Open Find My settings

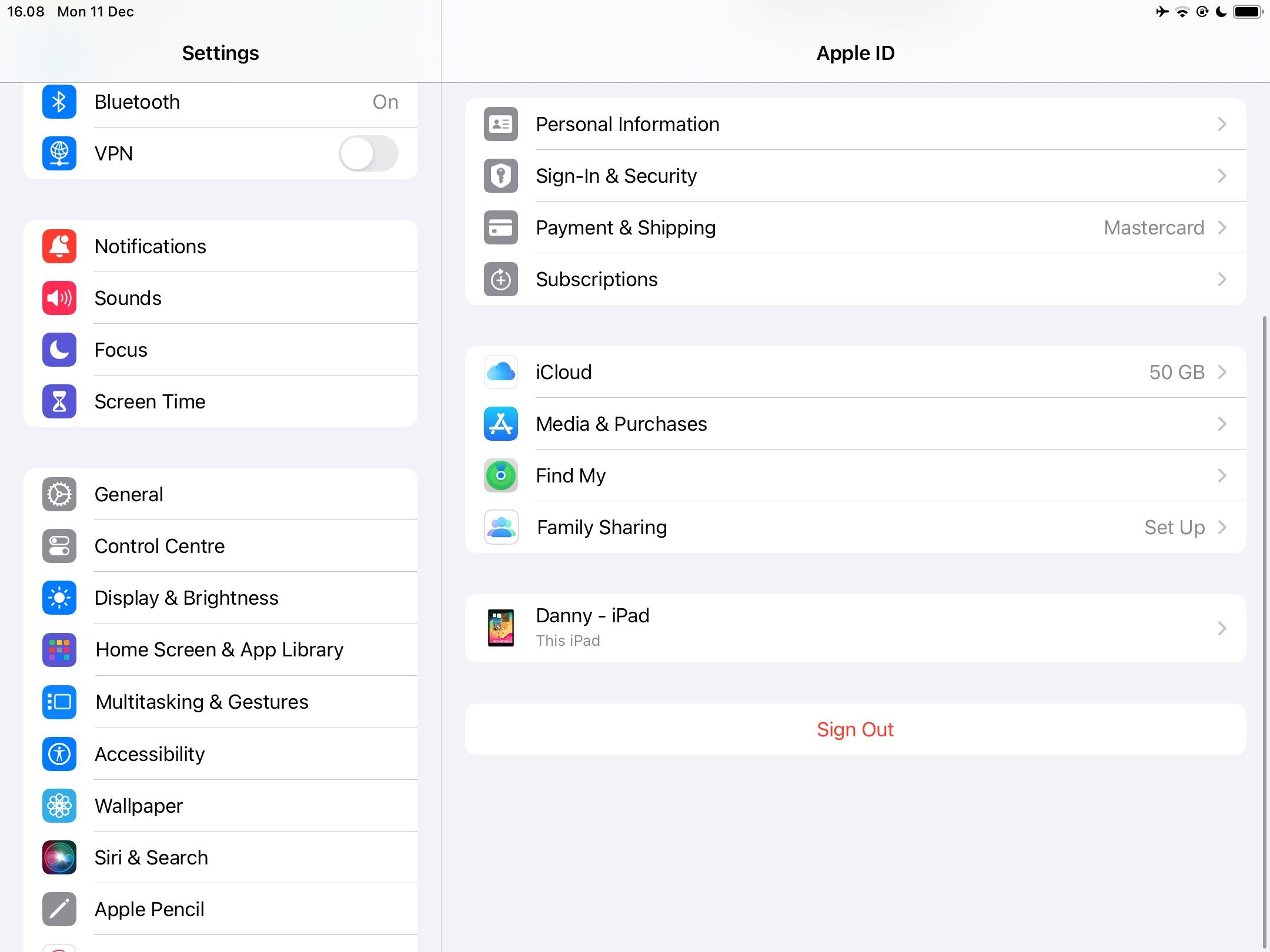point(855,475)
